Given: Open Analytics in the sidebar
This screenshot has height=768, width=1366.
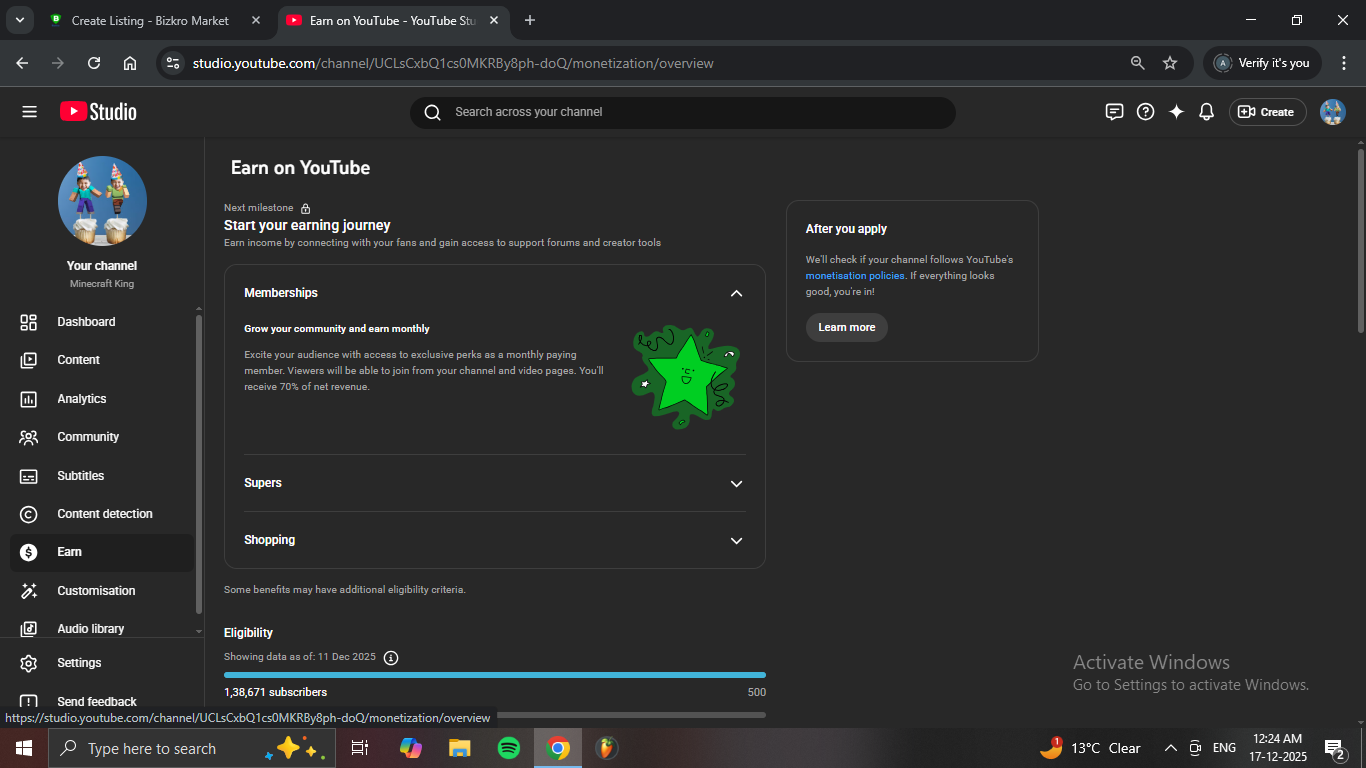Looking at the screenshot, I should [x=82, y=399].
